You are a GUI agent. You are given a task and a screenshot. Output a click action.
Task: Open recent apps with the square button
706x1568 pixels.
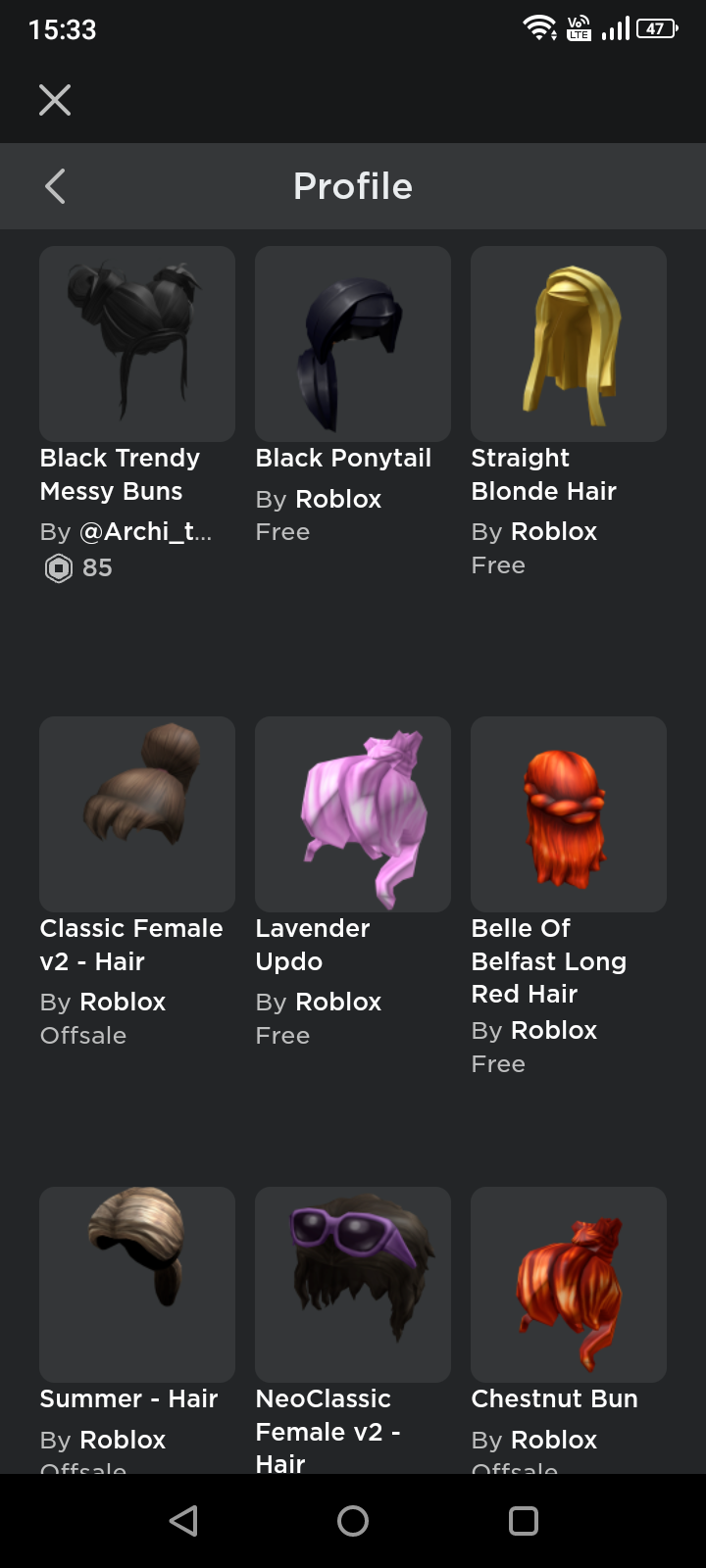(x=524, y=1521)
